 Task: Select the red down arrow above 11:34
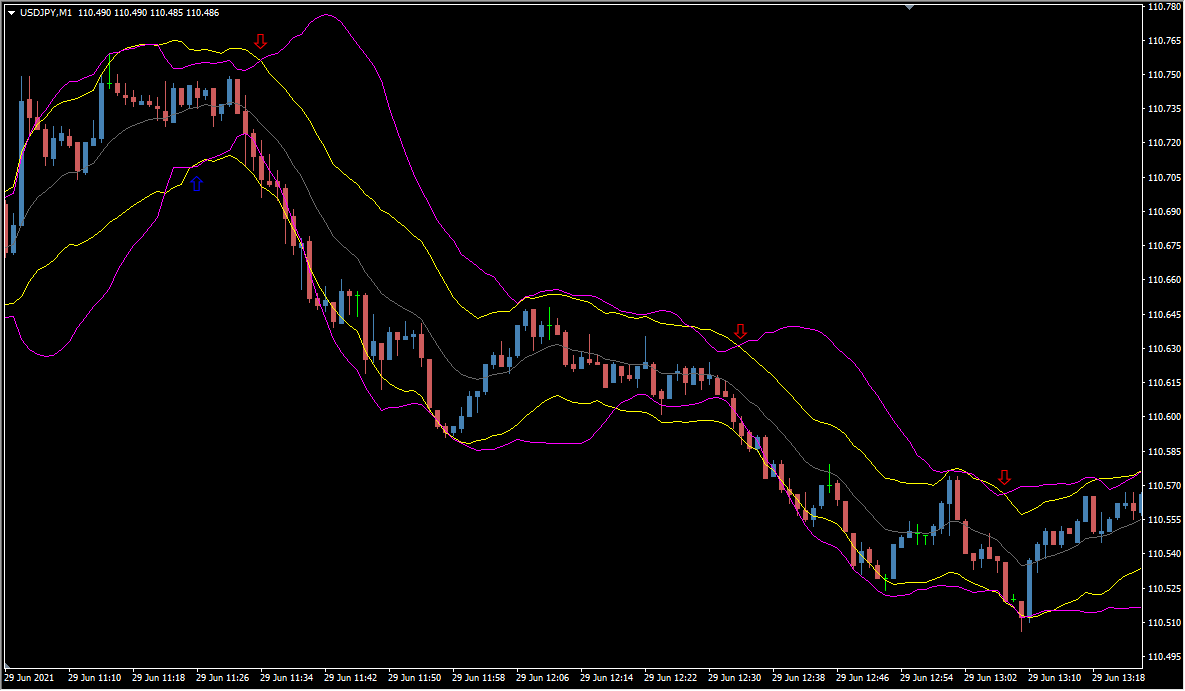tap(261, 41)
